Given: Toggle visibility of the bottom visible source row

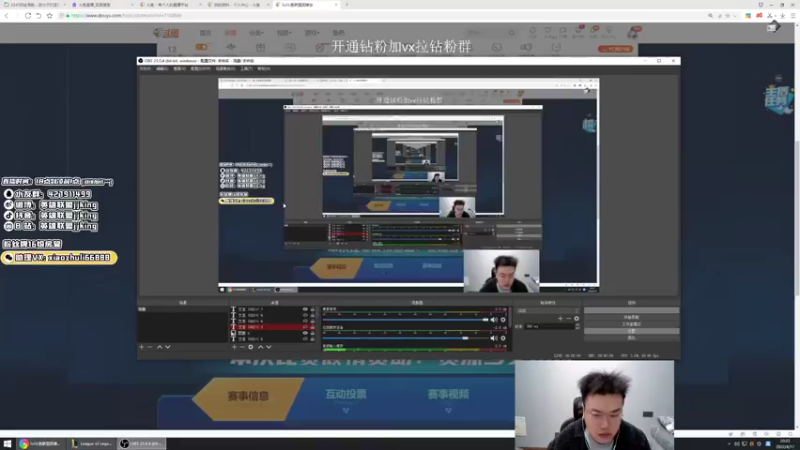Looking at the screenshot, I should point(305,339).
